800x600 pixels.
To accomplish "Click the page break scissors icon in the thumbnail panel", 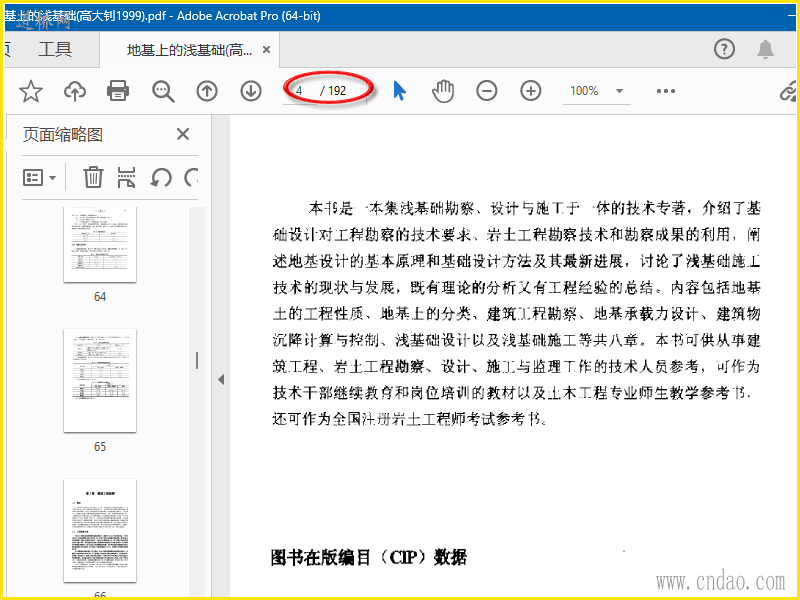I will coord(126,178).
